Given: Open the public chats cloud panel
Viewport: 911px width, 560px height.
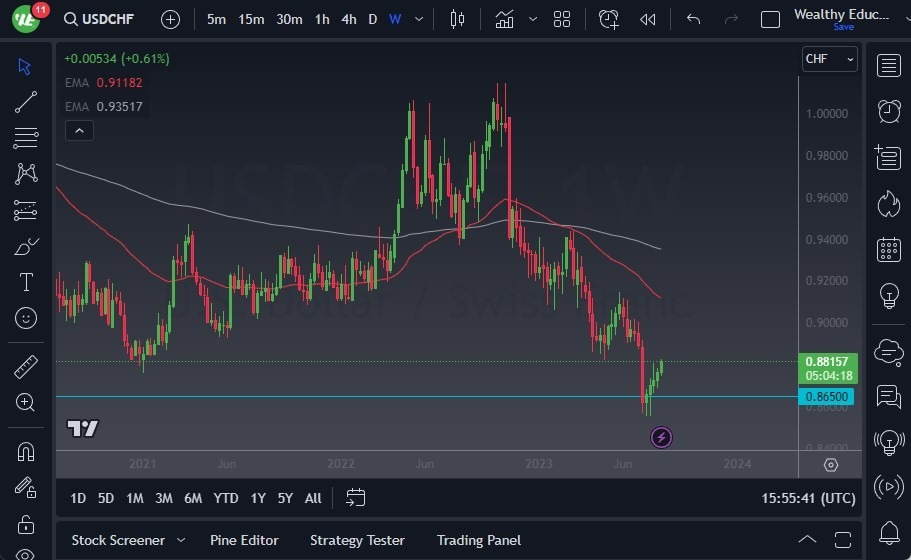Looking at the screenshot, I should [x=888, y=352].
